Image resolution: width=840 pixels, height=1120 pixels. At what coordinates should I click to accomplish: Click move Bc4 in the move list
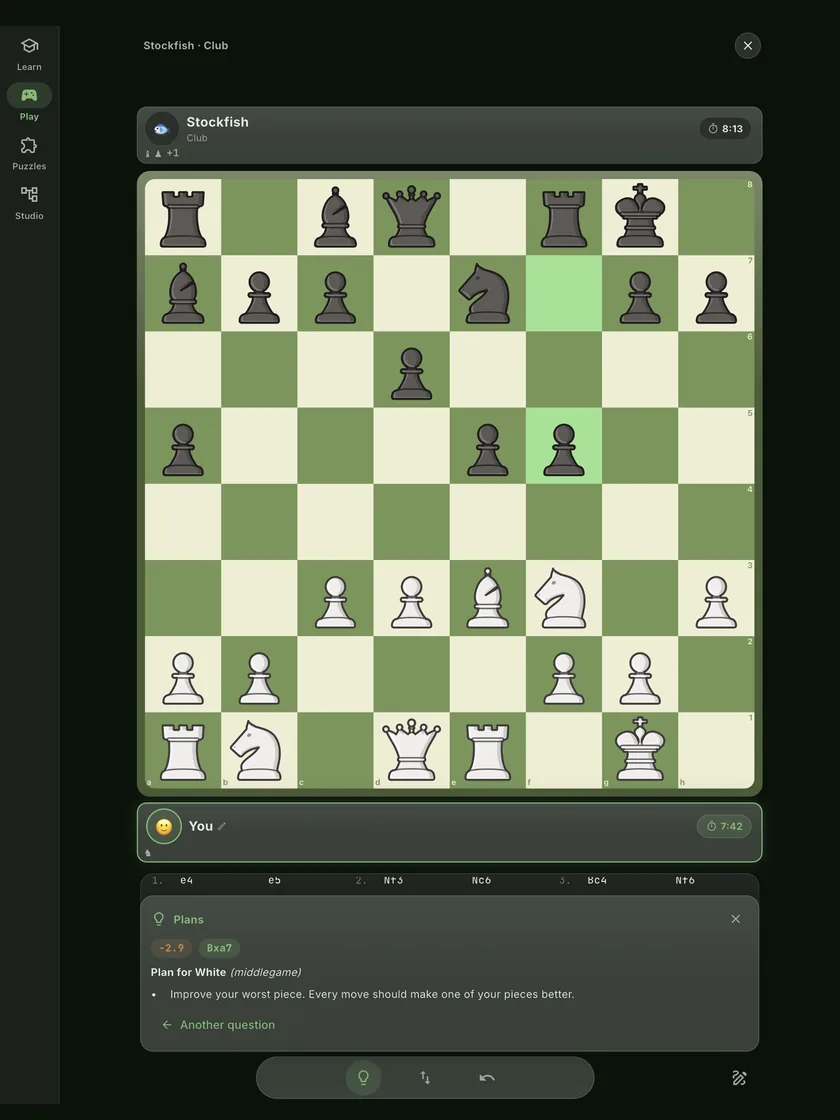(597, 880)
